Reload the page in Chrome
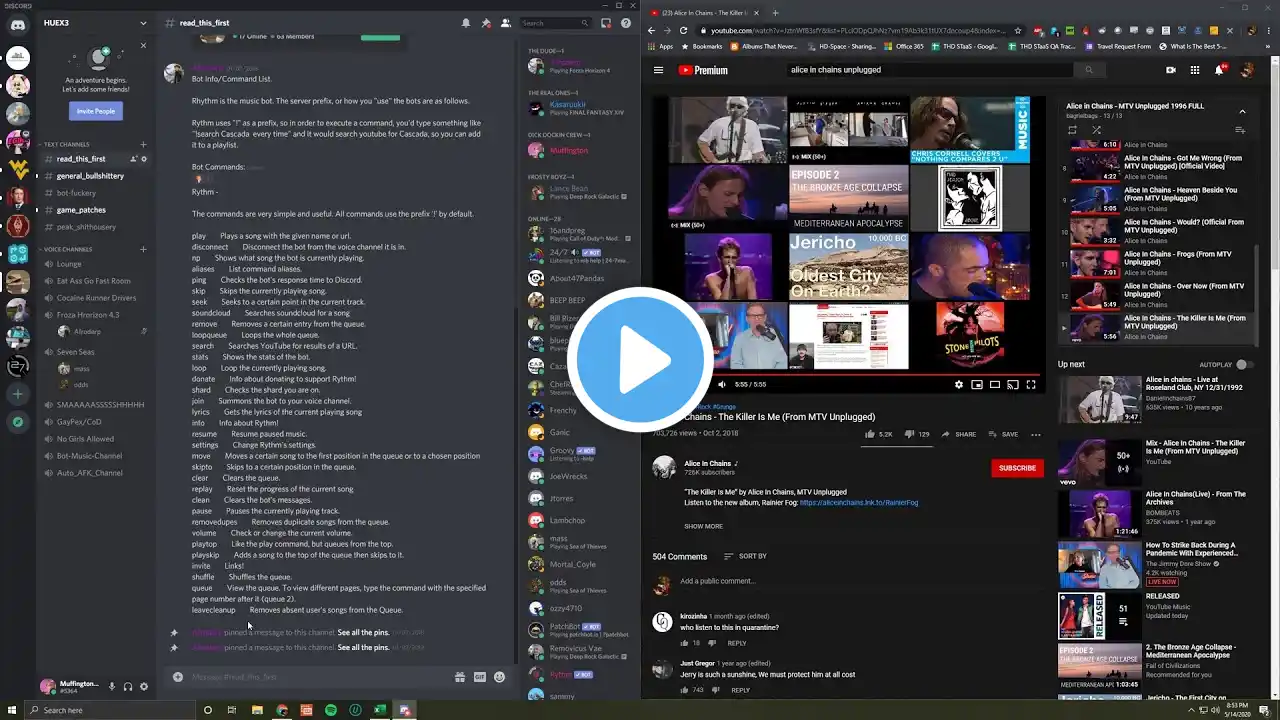1280x720 pixels. coord(684,30)
